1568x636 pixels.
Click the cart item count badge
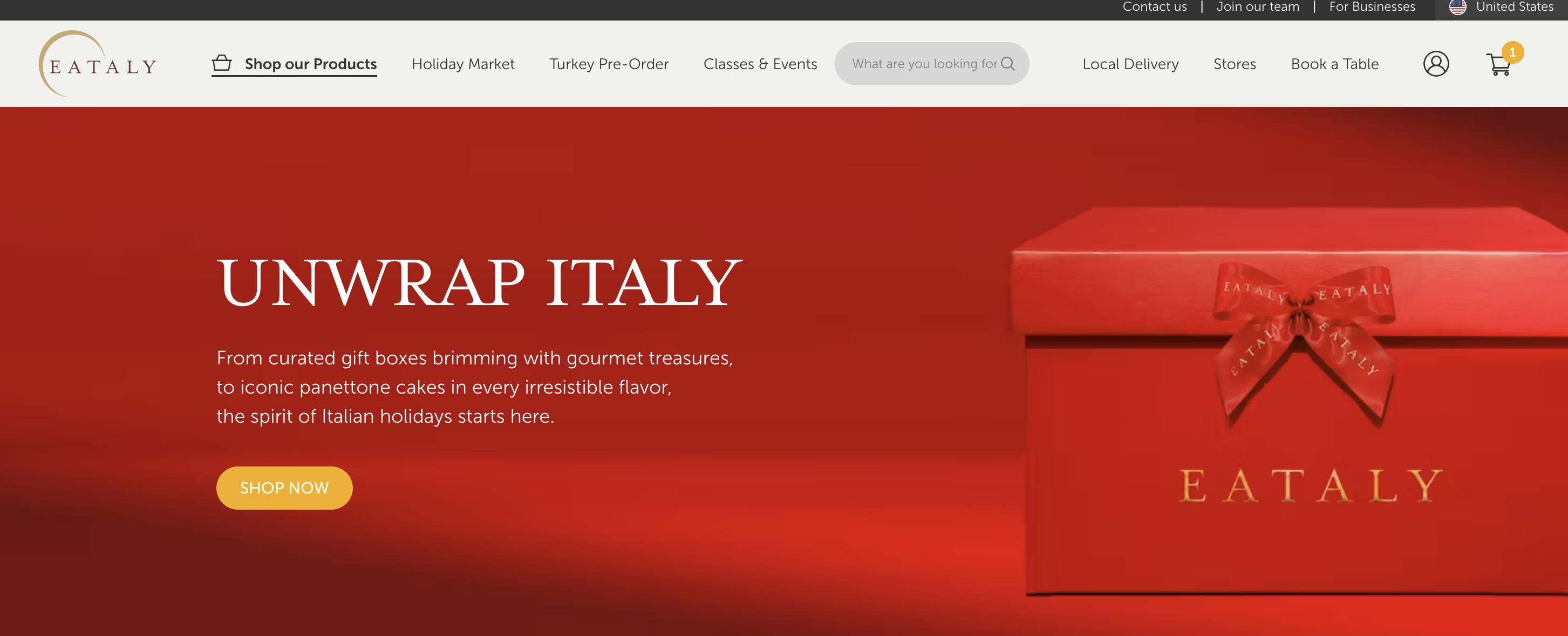[x=1512, y=52]
